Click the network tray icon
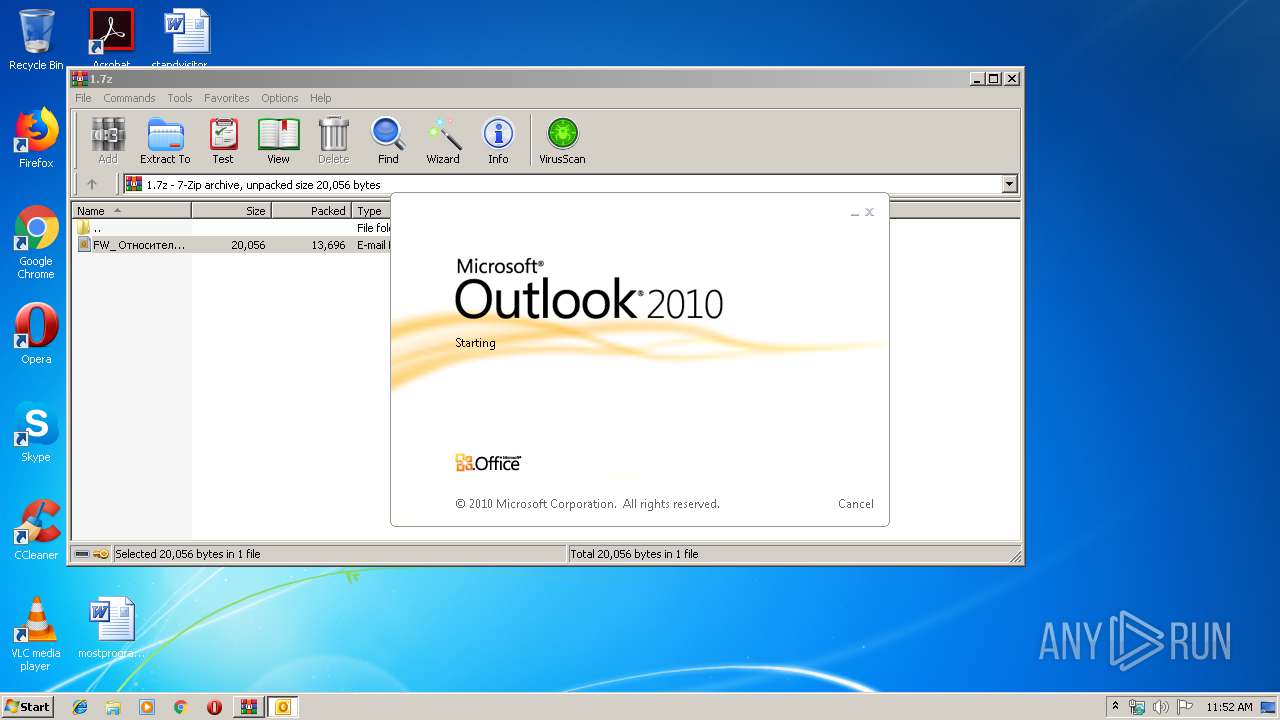Screen dimensions: 1280x720 point(1137,707)
